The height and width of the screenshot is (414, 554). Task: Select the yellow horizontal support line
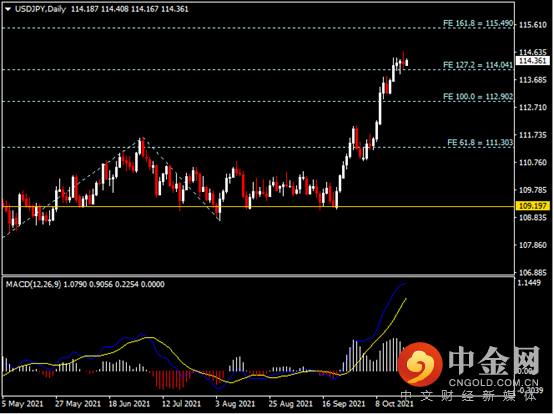click(x=258, y=206)
